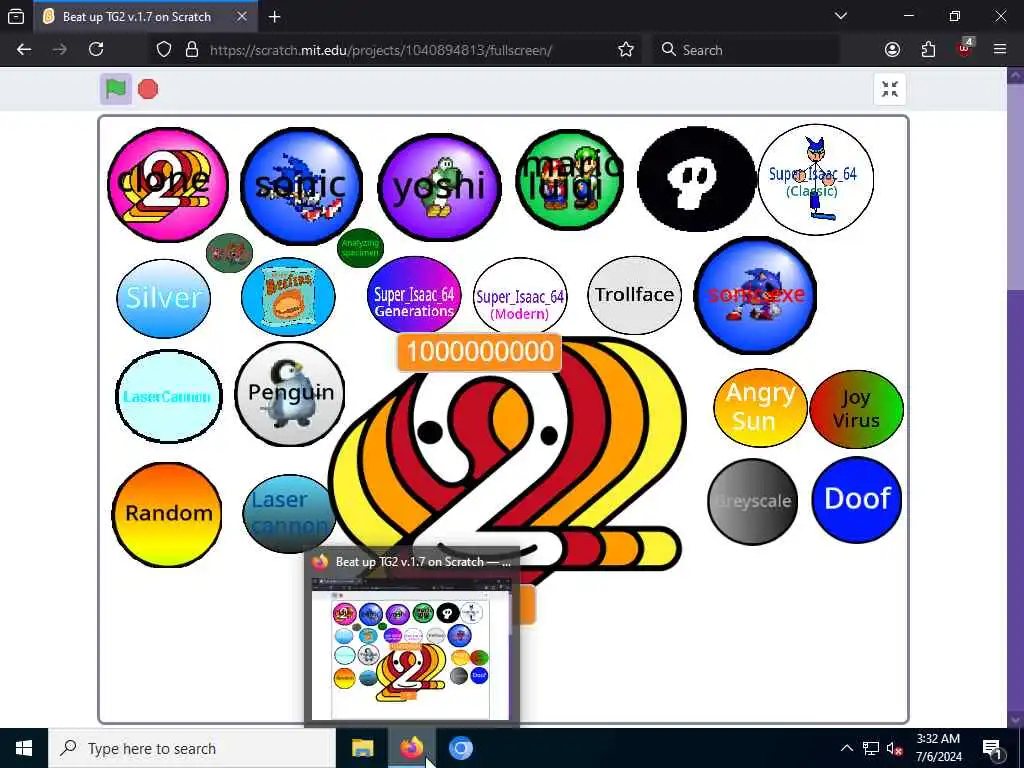
Task: Open the muted volume tray icon
Action: pos(895,748)
